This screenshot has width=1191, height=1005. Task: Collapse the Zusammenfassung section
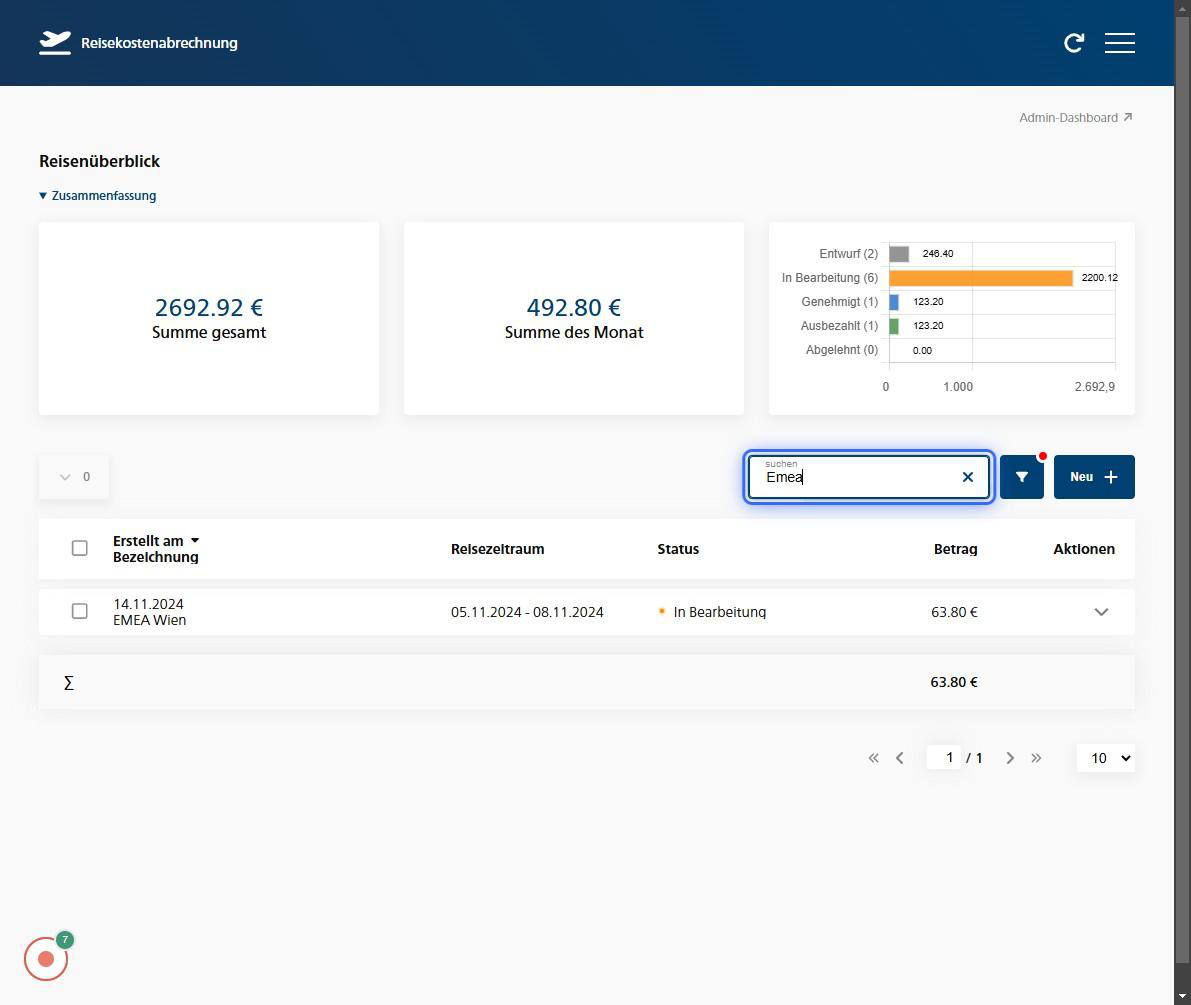tap(97, 196)
